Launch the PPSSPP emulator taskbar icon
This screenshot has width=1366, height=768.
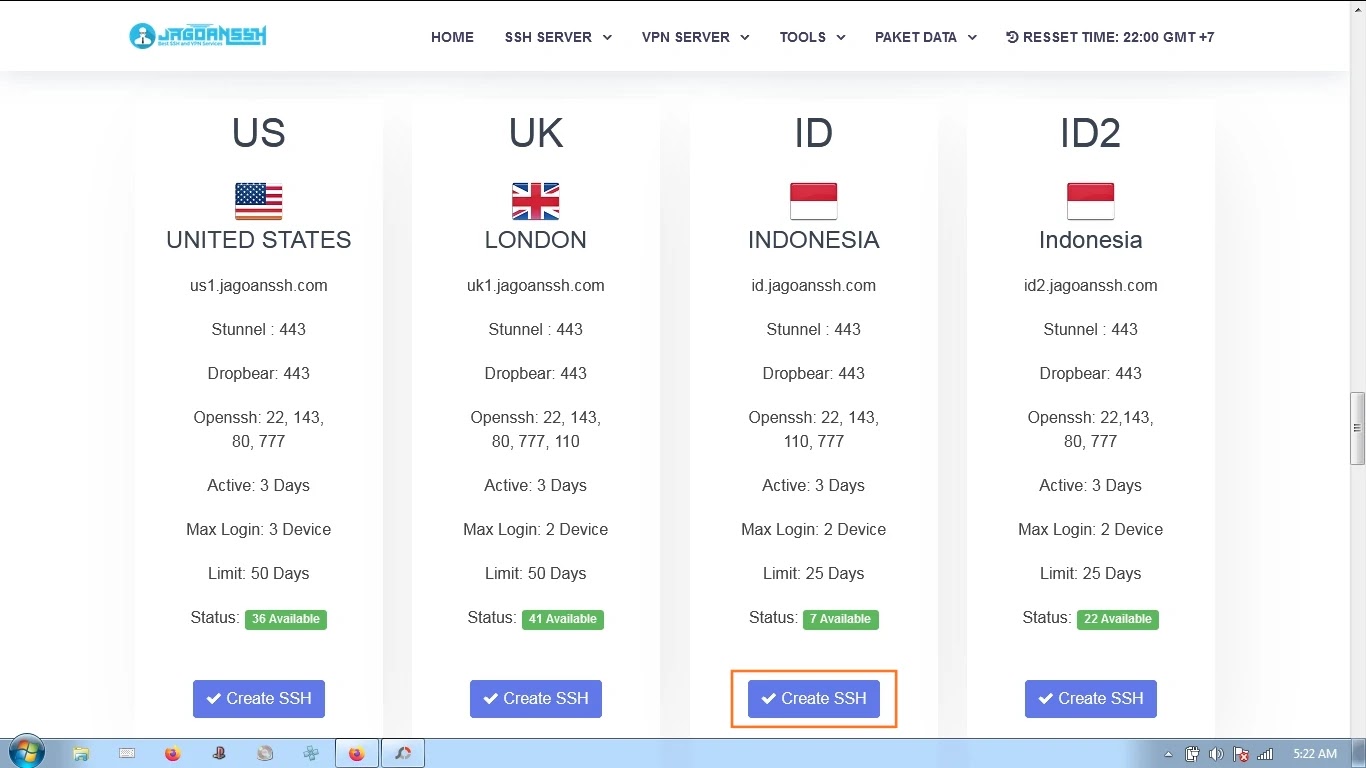point(311,754)
